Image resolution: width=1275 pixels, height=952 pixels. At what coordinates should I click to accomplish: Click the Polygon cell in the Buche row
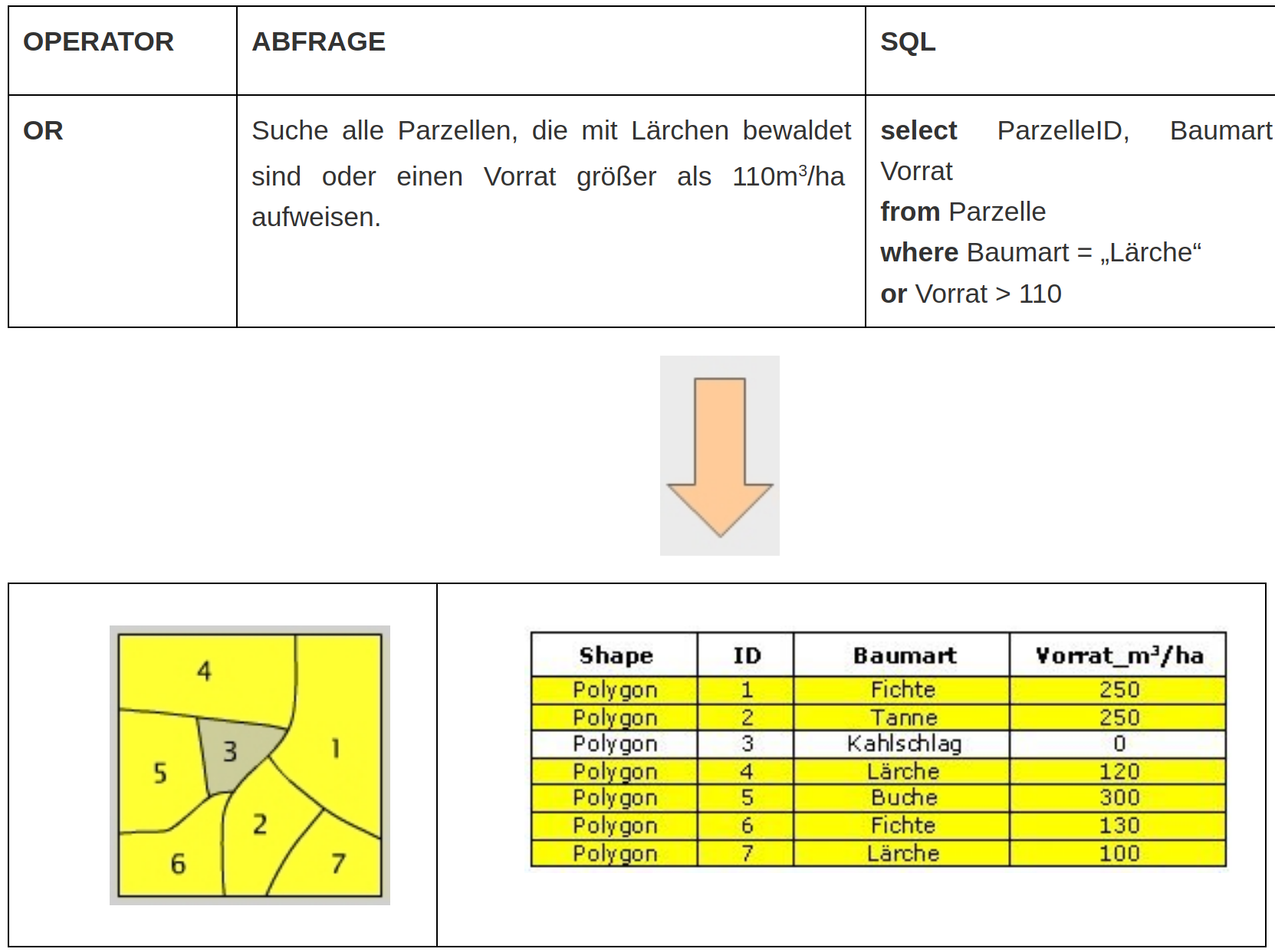coord(615,798)
